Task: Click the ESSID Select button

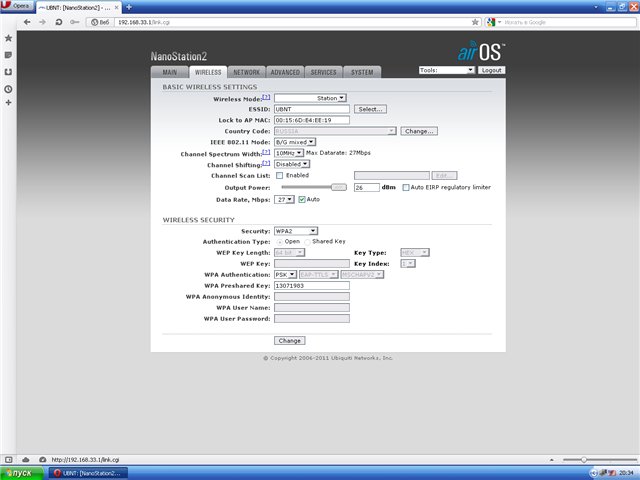Action: pyautogui.click(x=370, y=109)
